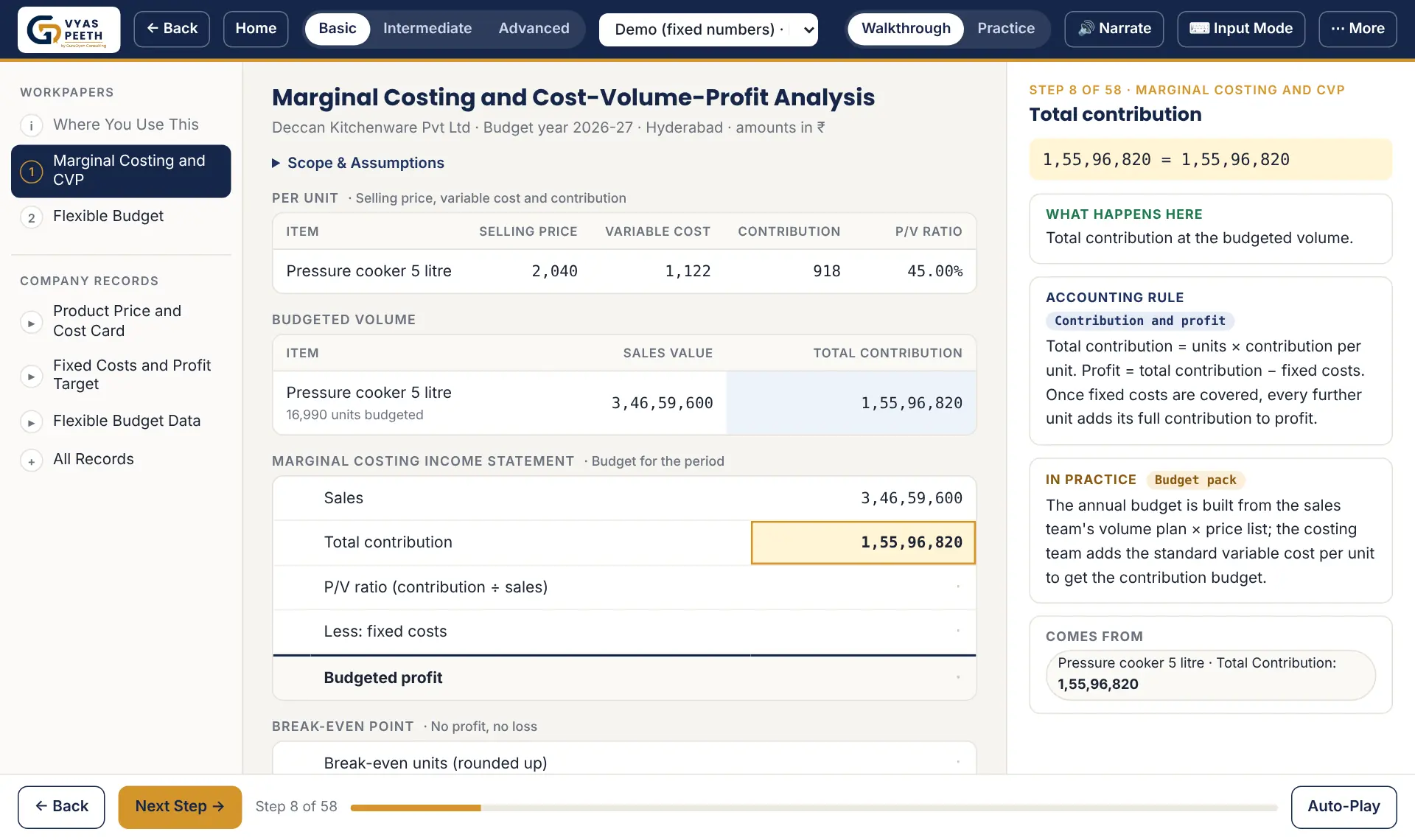The width and height of the screenshot is (1415, 840).
Task: Click the play icon beside Product Price and Cost Card
Action: (x=31, y=323)
